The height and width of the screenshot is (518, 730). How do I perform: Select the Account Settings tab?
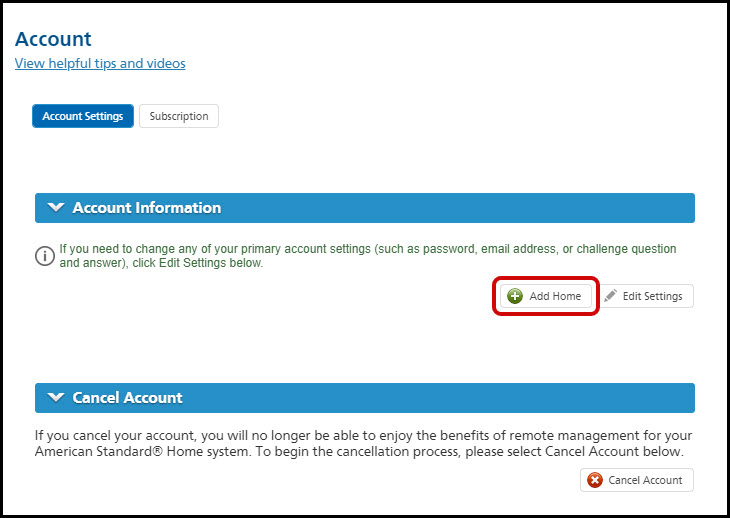[x=83, y=116]
